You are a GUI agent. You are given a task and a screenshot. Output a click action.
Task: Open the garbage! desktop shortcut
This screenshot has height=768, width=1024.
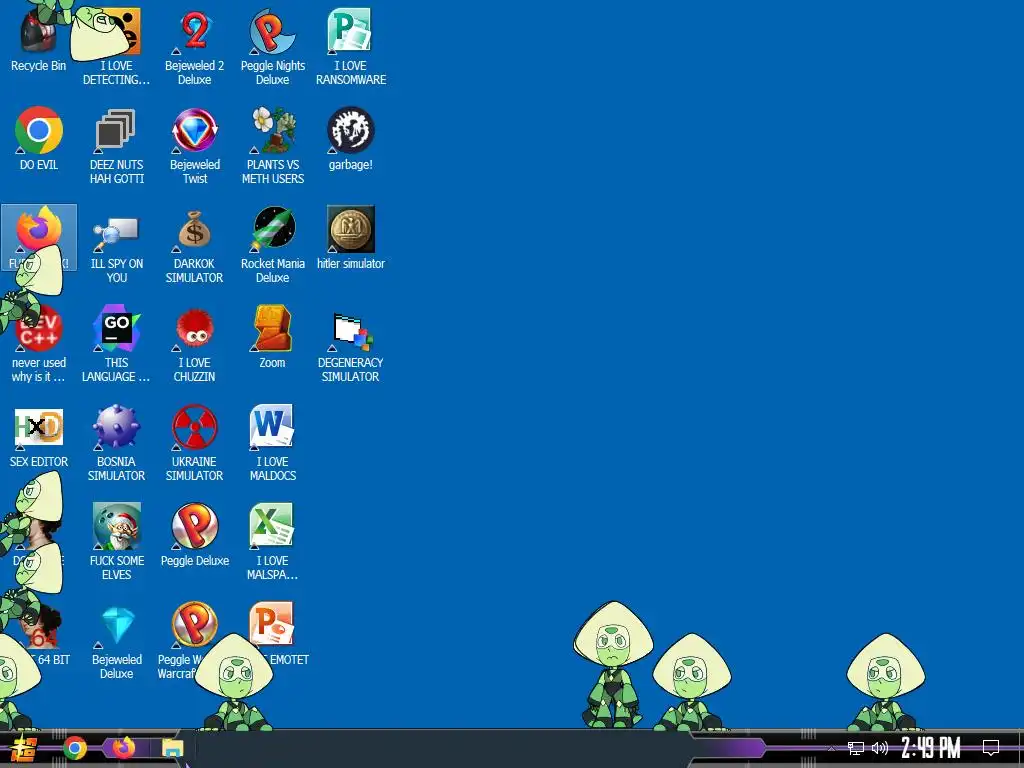351,138
